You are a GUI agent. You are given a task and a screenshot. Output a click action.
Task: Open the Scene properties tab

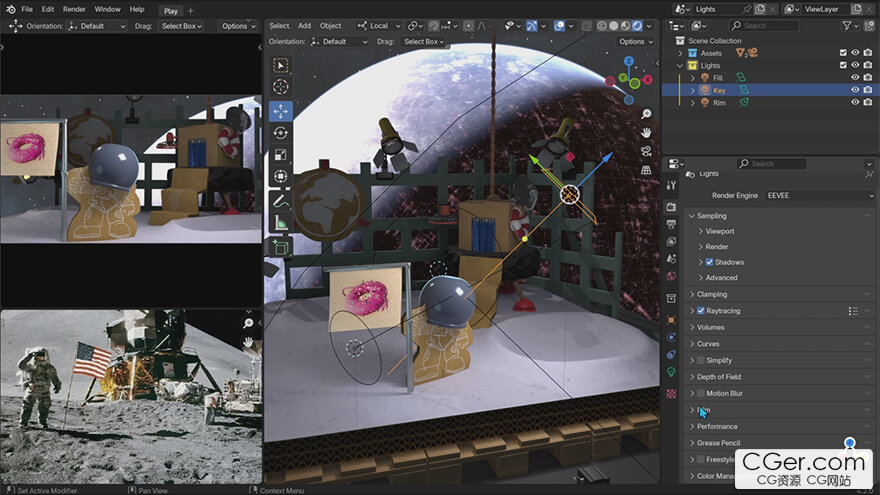click(x=671, y=259)
